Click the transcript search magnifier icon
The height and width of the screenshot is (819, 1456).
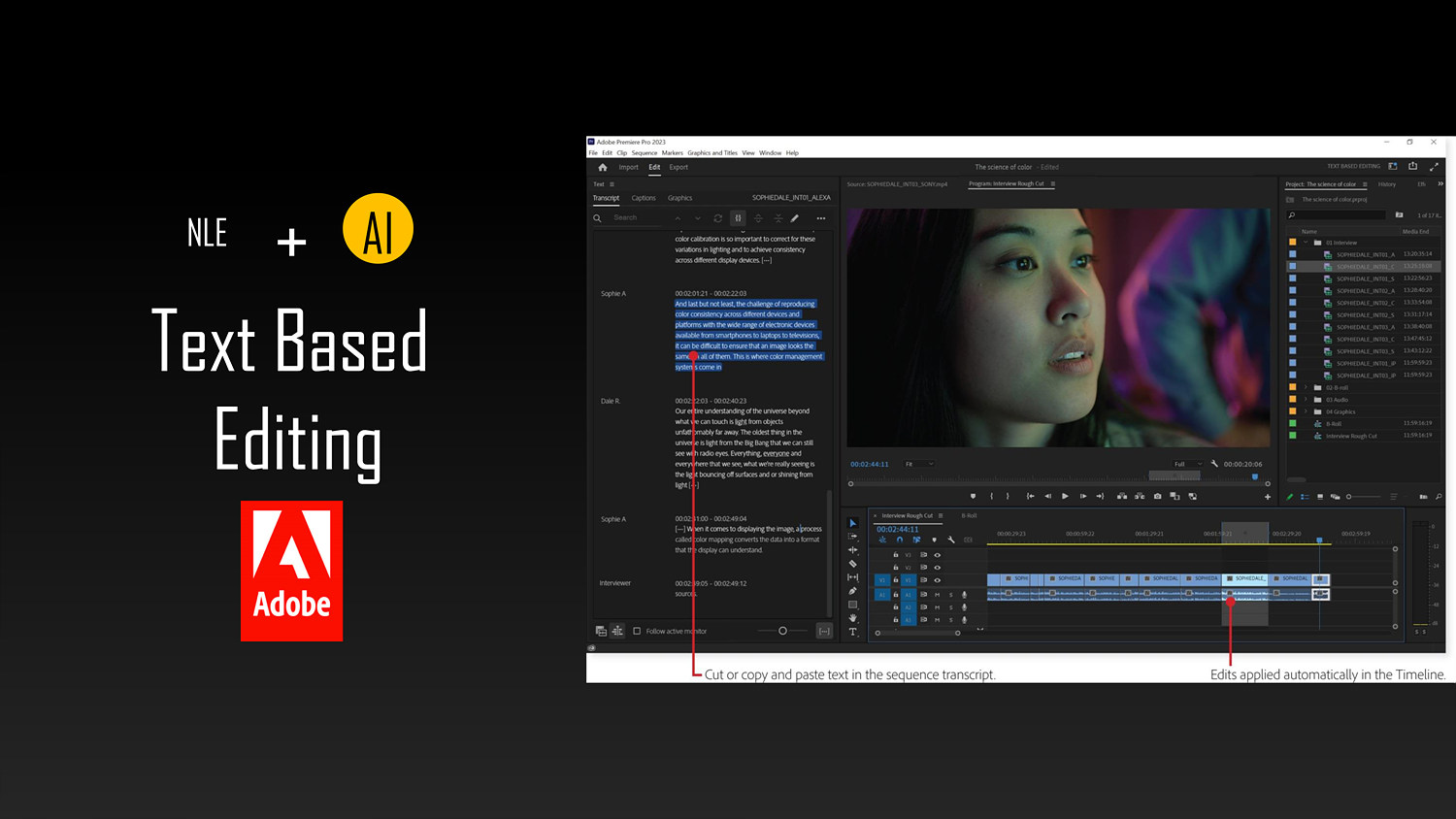tap(597, 218)
